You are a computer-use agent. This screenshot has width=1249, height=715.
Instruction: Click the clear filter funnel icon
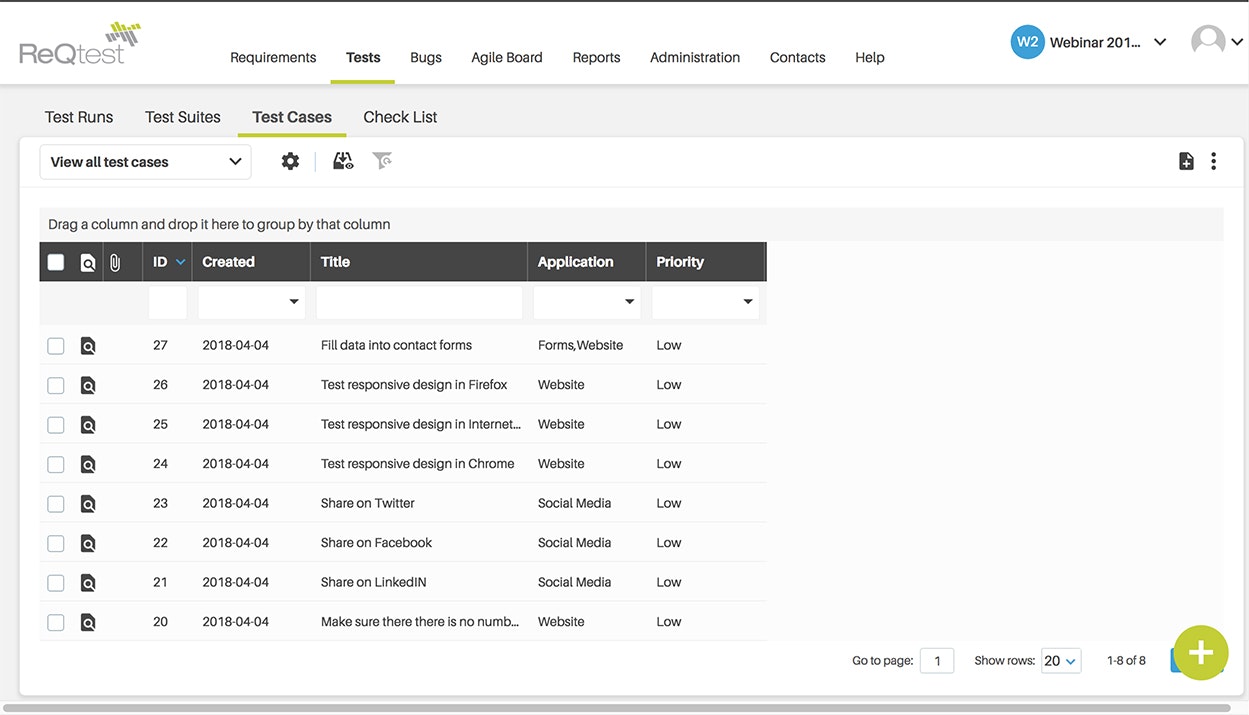tap(382, 161)
